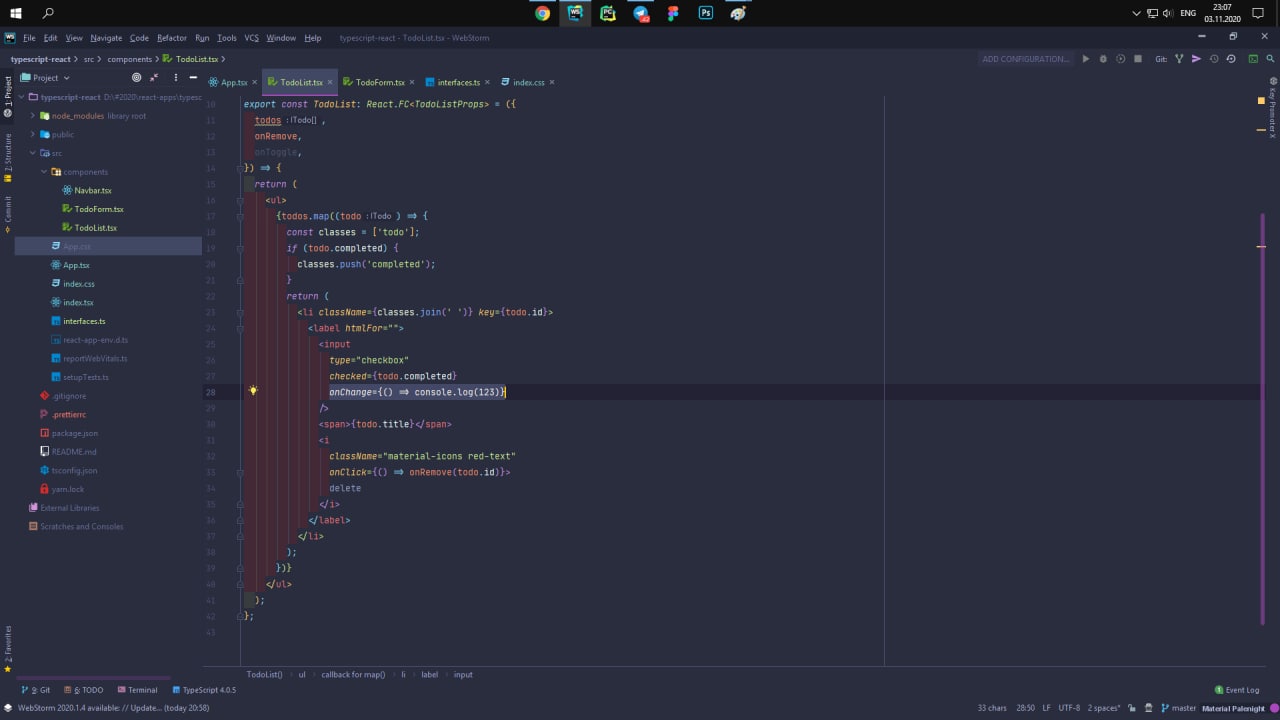Open the Project view dropdown
The width and height of the screenshot is (1280, 720).
(50, 78)
